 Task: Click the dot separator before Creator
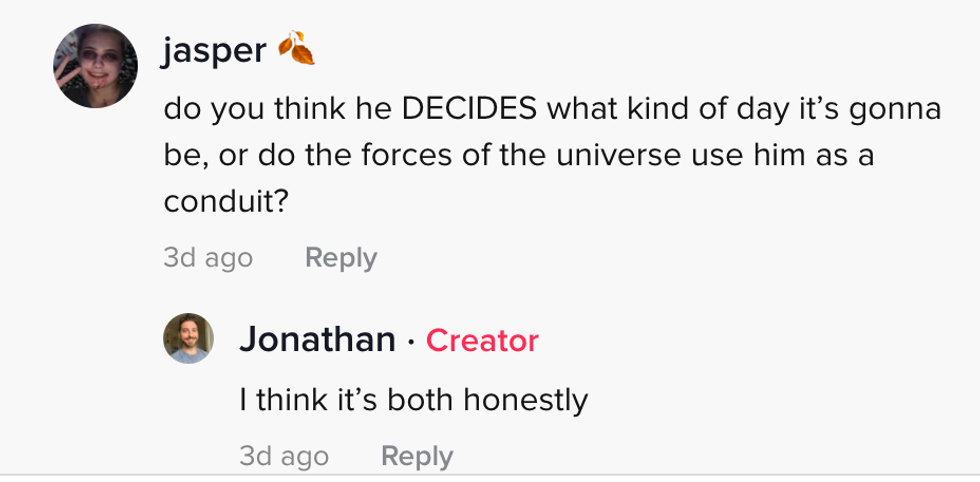click(x=411, y=342)
